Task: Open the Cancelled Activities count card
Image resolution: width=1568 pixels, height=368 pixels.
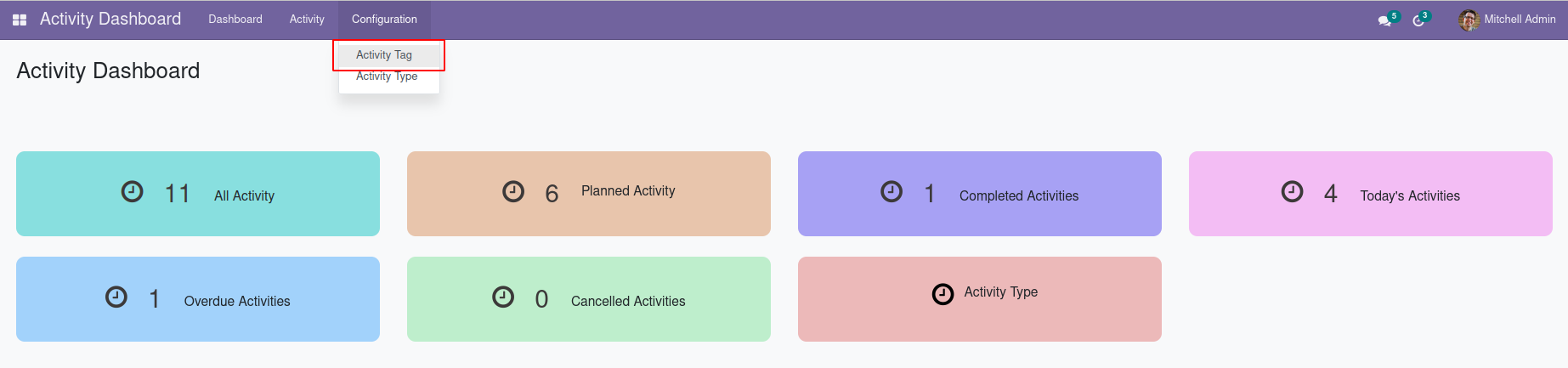Action: click(x=589, y=299)
